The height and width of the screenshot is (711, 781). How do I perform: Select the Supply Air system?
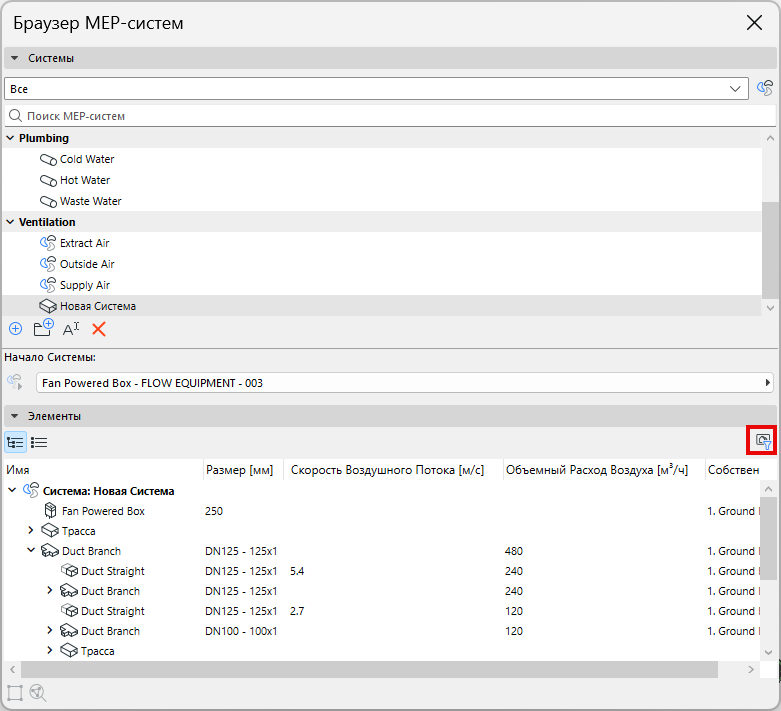(x=382, y=285)
